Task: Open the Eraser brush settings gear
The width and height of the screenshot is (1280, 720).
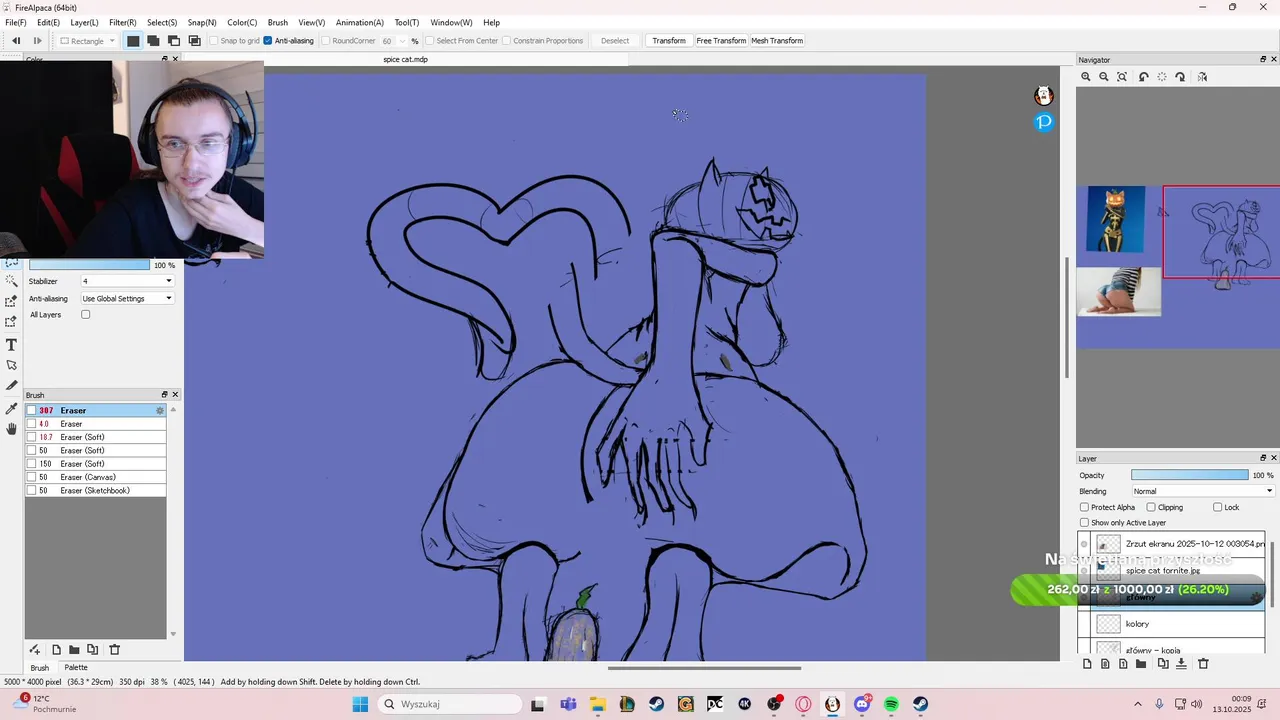Action: [x=159, y=411]
